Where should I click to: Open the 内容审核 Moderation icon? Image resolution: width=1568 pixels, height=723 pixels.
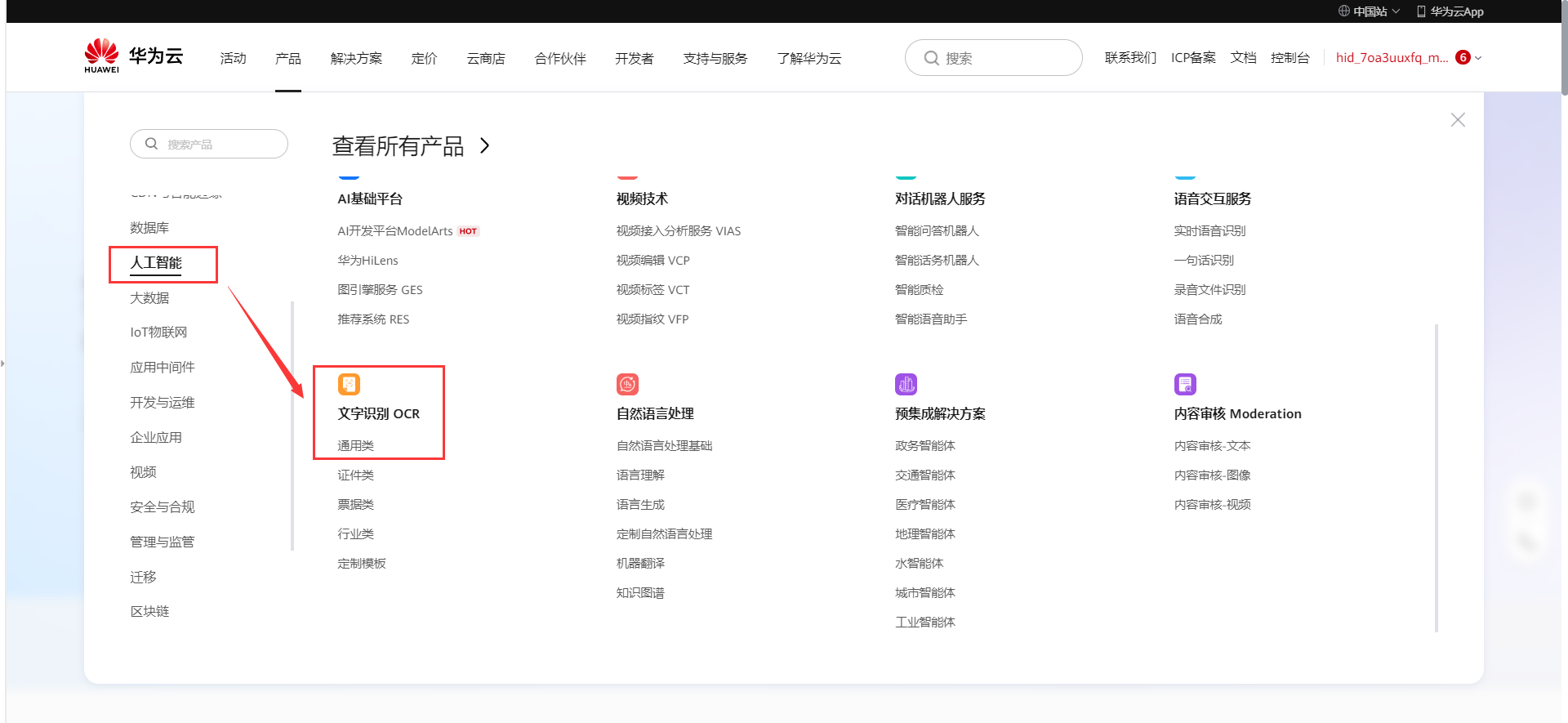click(x=1185, y=384)
